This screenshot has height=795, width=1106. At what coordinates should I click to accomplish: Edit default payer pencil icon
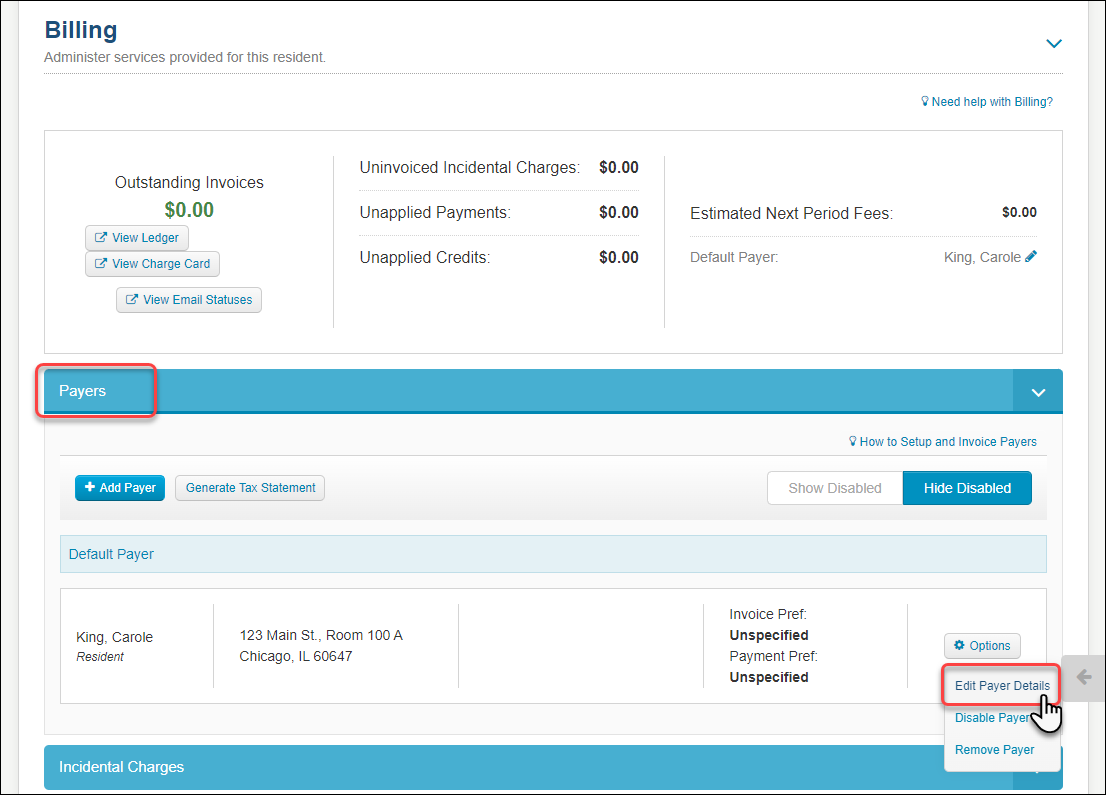click(x=1031, y=257)
